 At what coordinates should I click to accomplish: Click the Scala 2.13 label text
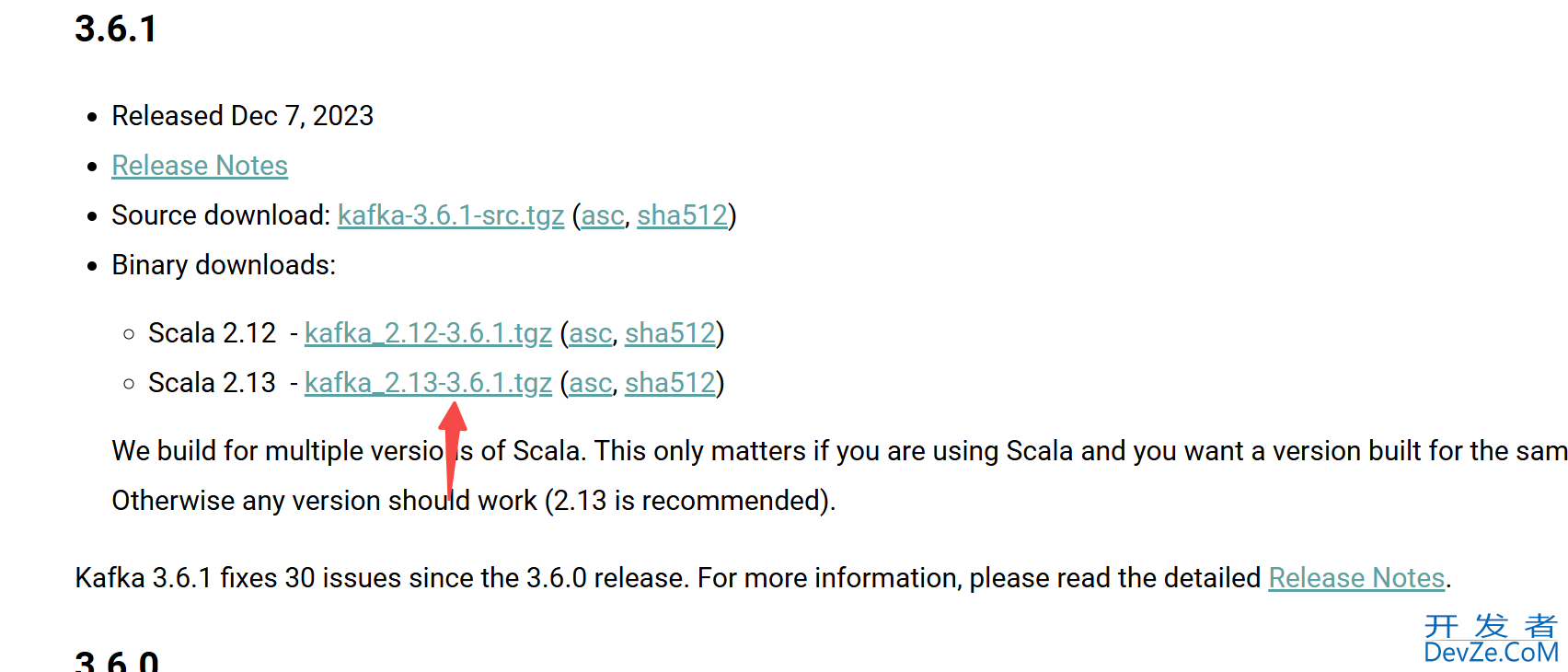(x=212, y=383)
